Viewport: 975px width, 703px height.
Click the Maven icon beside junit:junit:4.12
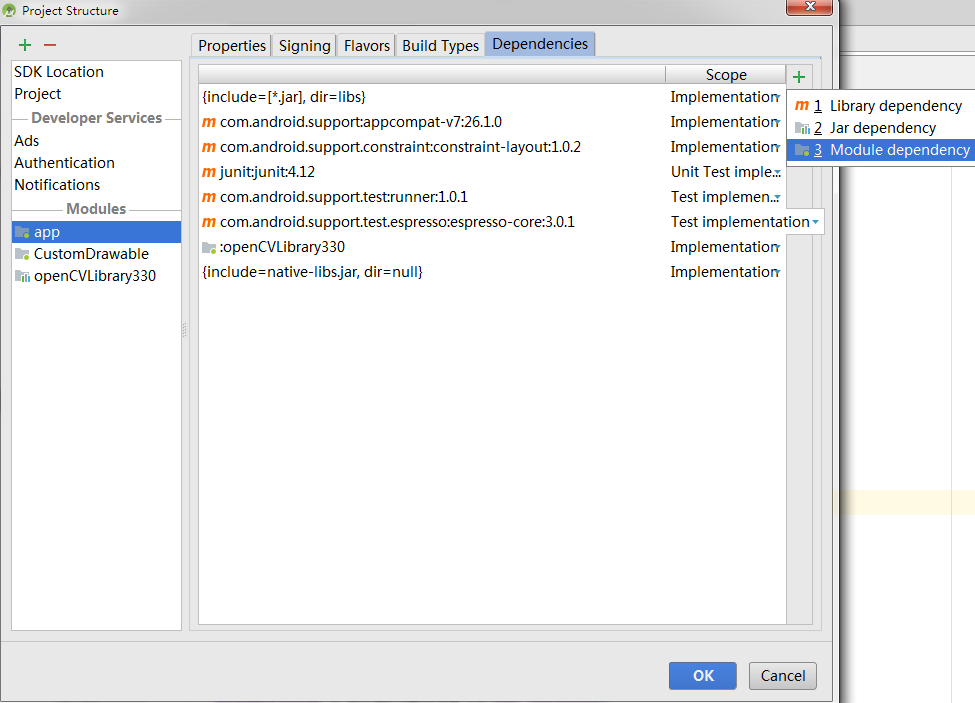(207, 171)
